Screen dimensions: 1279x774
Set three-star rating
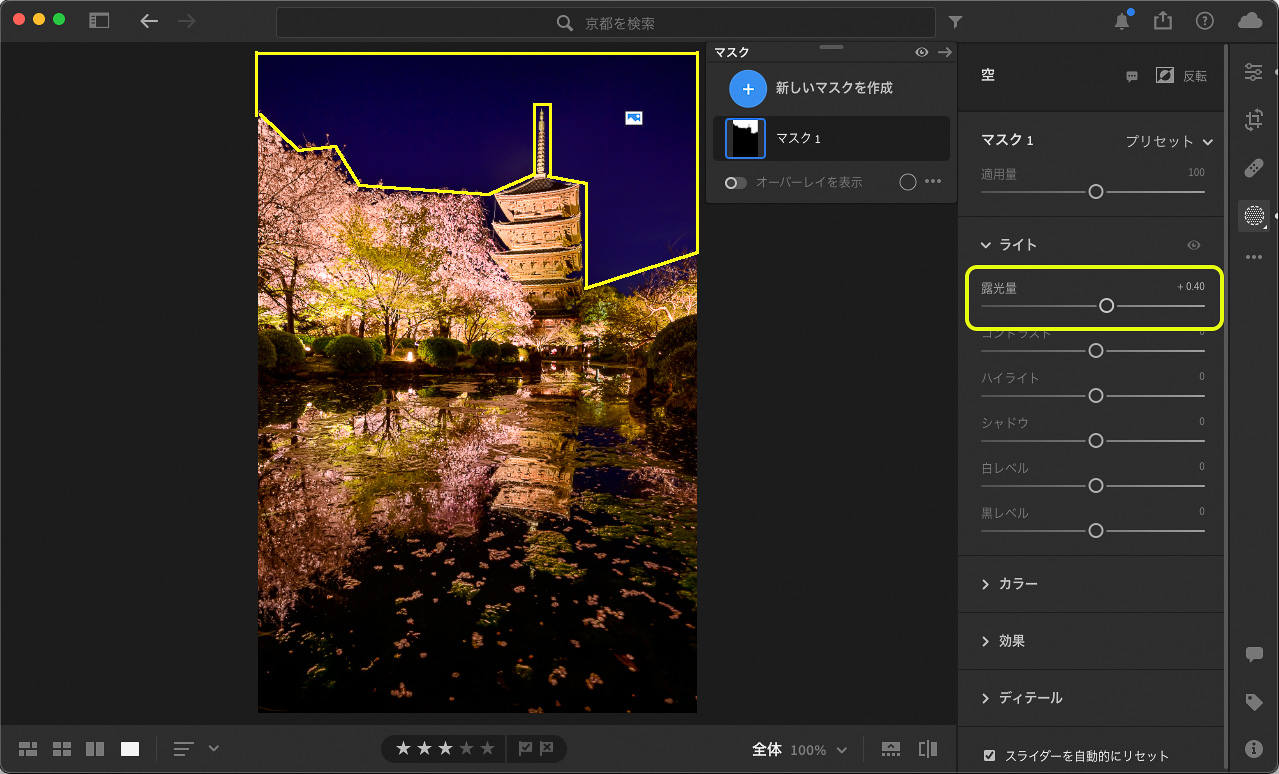(x=446, y=749)
